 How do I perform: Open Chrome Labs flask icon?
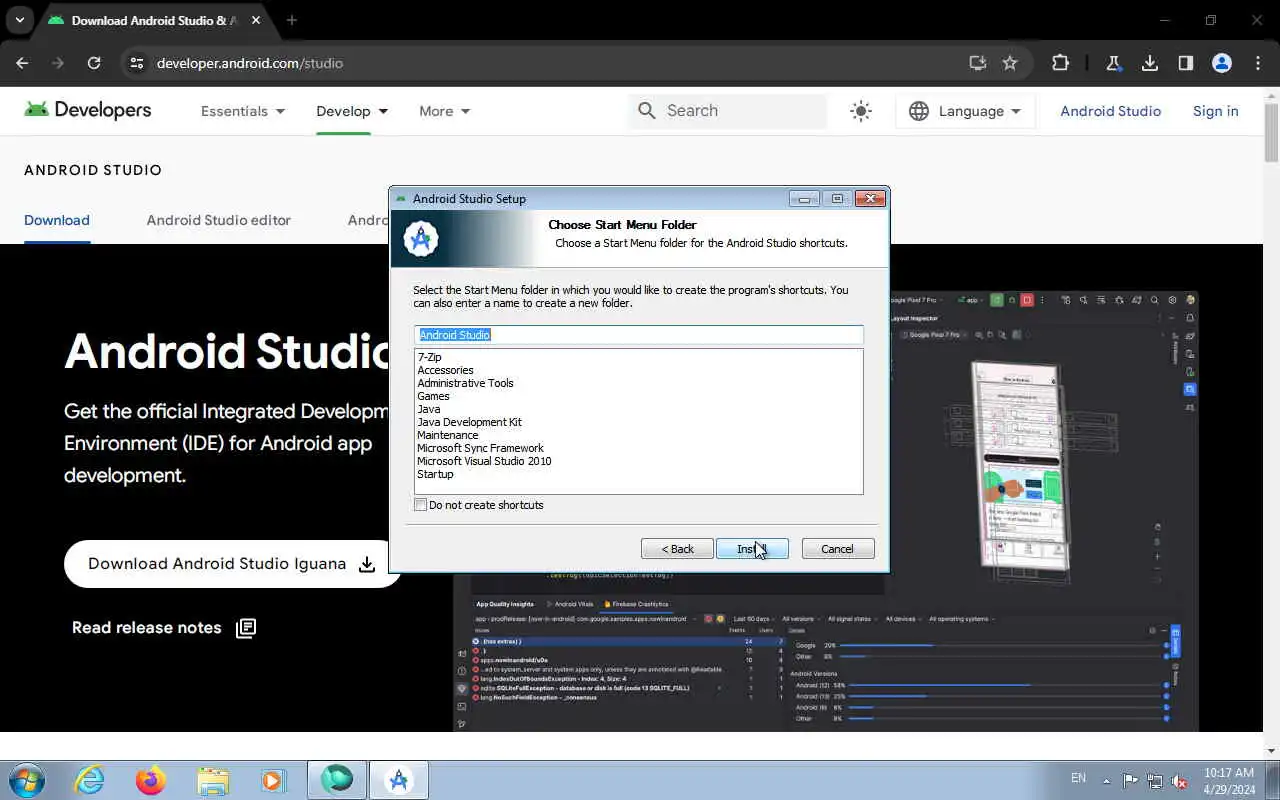click(x=1113, y=63)
